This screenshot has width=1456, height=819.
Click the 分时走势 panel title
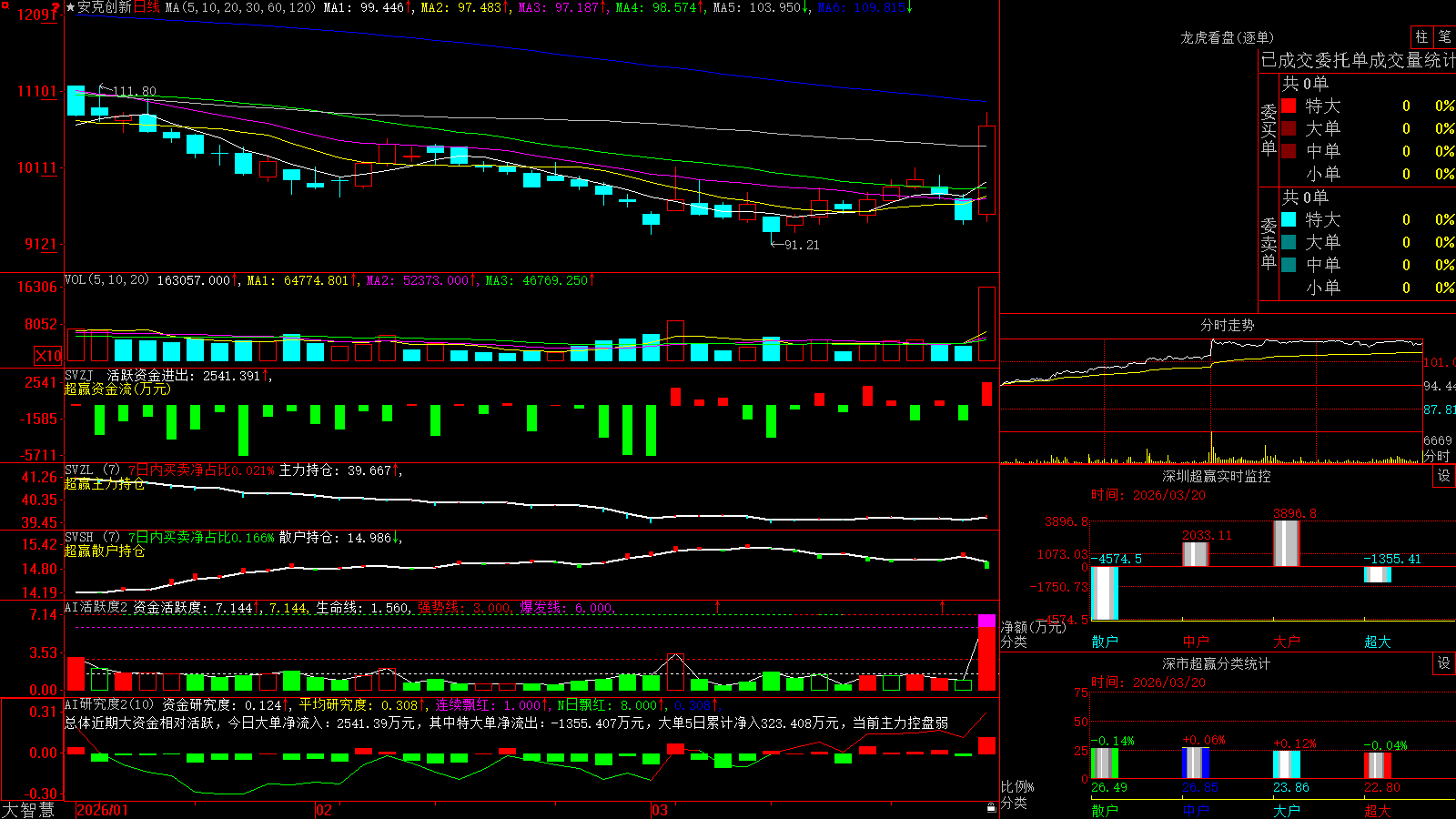(1227, 325)
